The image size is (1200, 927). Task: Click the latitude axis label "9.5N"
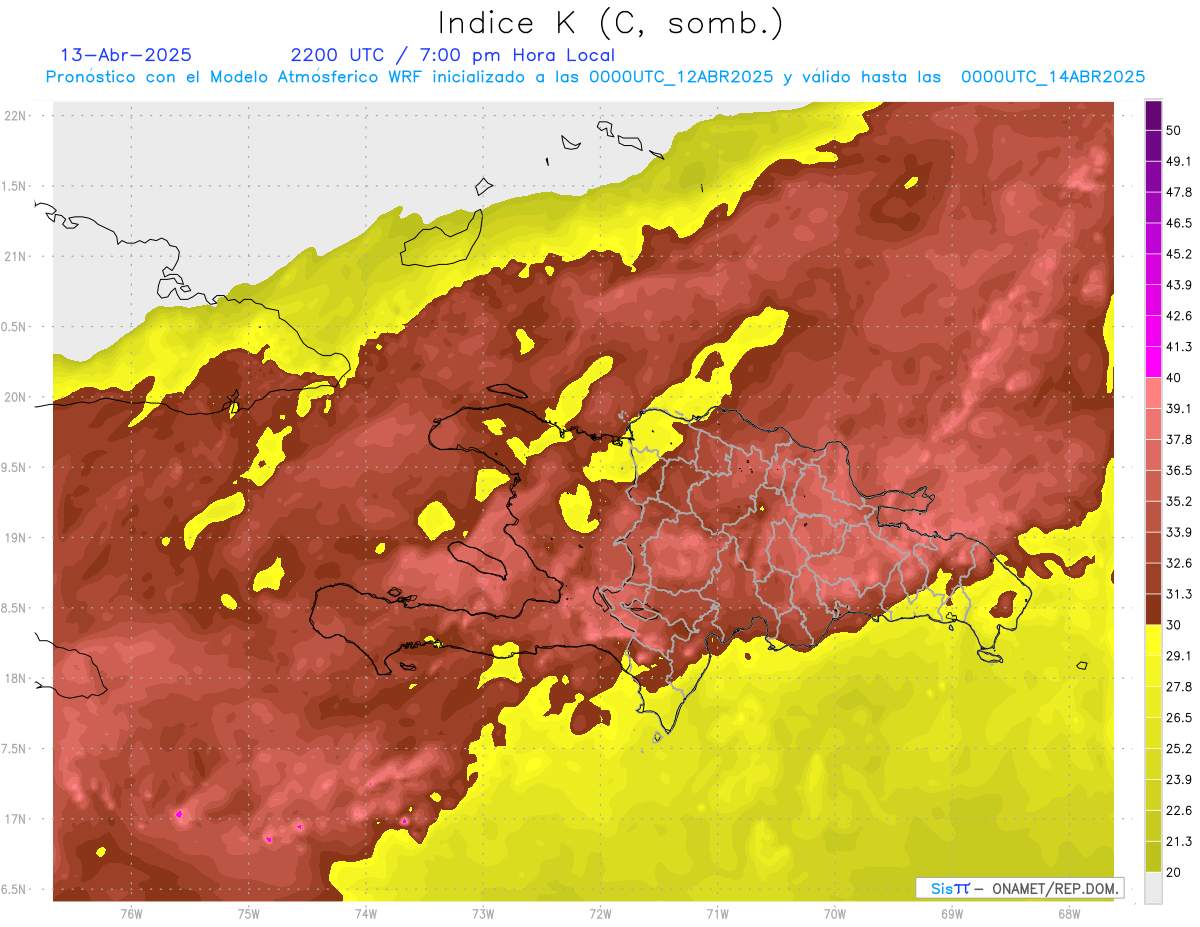(x=15, y=467)
